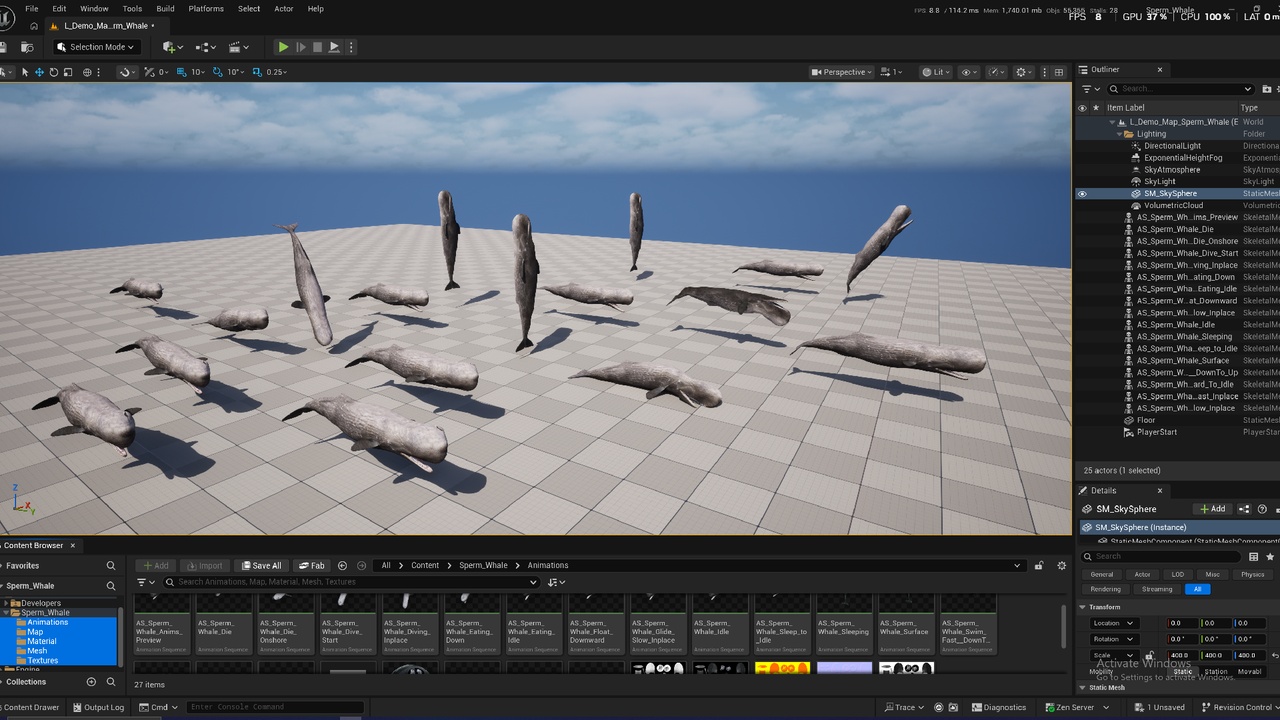This screenshot has height=720, width=1280.
Task: Select the Physics filter in Details
Action: point(1252,575)
